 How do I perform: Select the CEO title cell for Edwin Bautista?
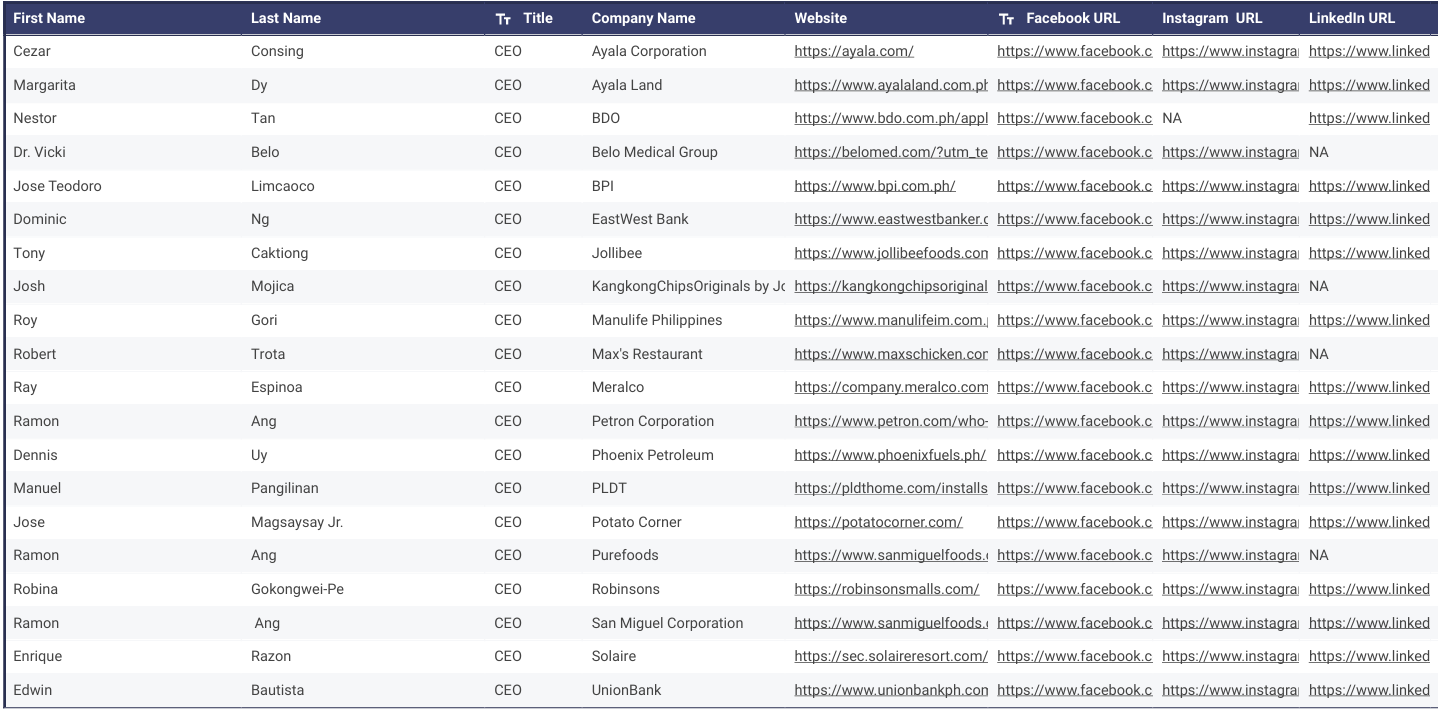tap(508, 690)
